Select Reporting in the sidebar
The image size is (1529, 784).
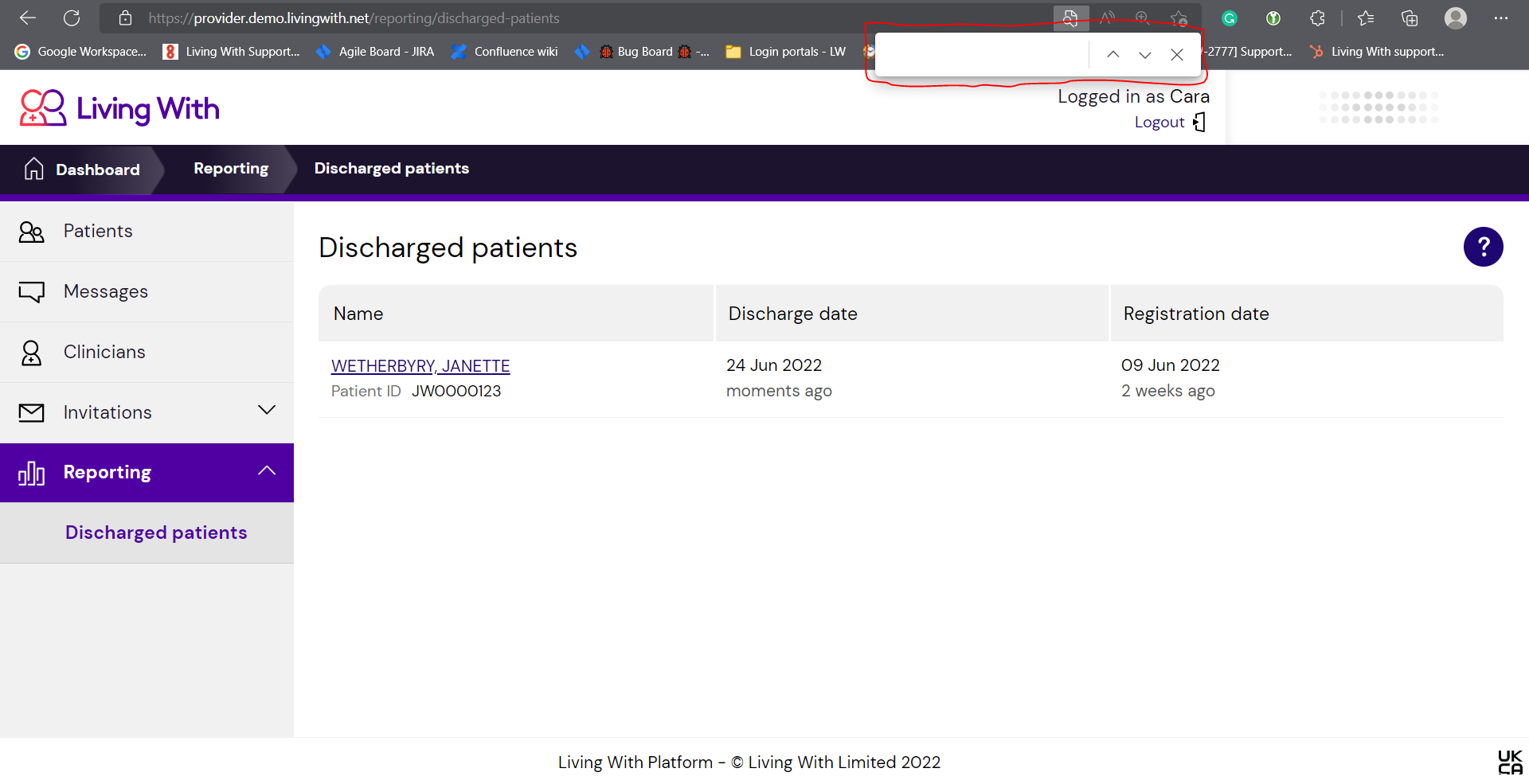147,473
